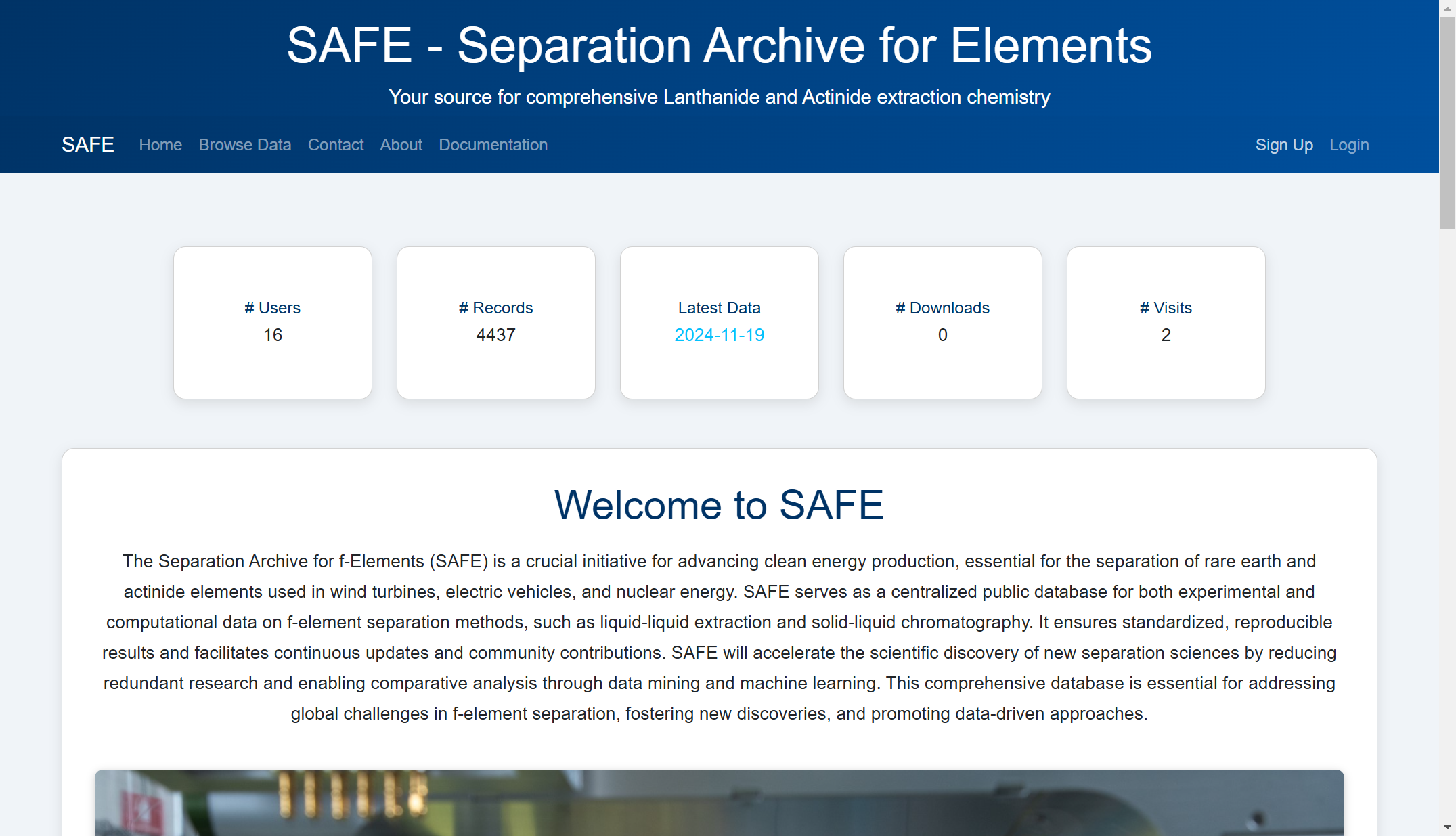Viewport: 1456px width, 836px height.
Task: Select the # Records card showing 4437
Action: coord(496,323)
